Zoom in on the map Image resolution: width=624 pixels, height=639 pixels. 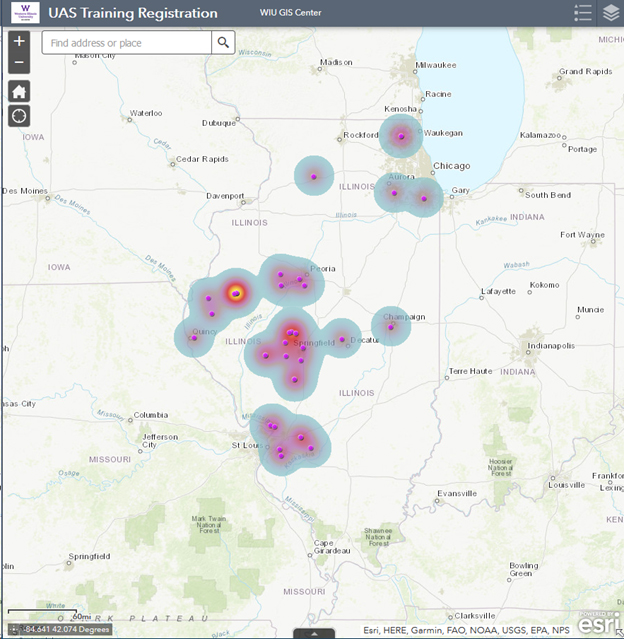[19, 42]
